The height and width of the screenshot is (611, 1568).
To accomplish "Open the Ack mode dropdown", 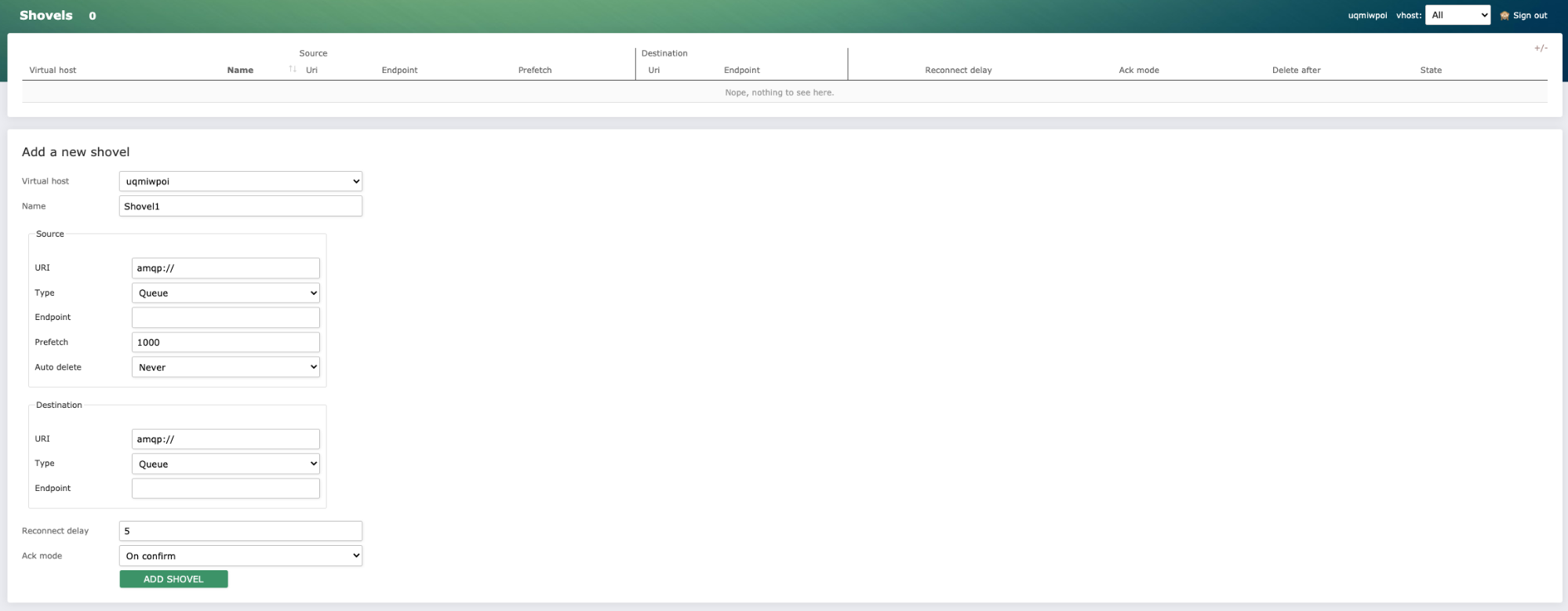I will (241, 555).
